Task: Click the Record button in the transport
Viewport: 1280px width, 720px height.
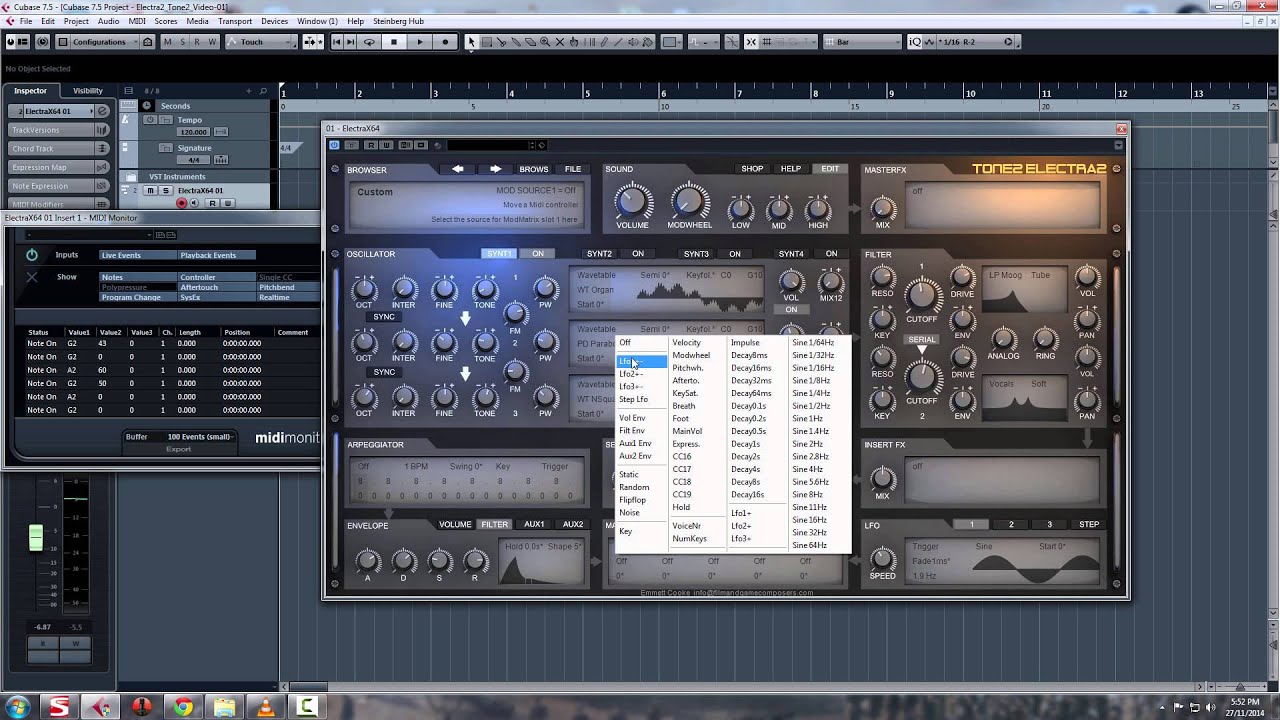Action: click(445, 42)
